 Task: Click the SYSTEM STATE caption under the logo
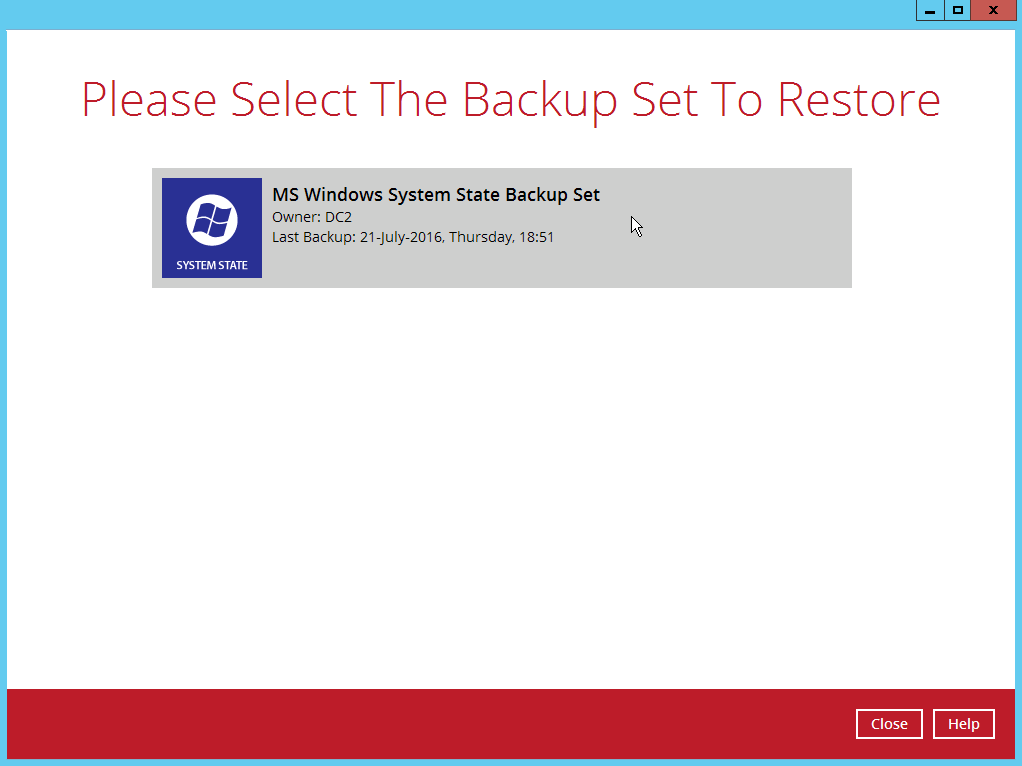point(212,266)
